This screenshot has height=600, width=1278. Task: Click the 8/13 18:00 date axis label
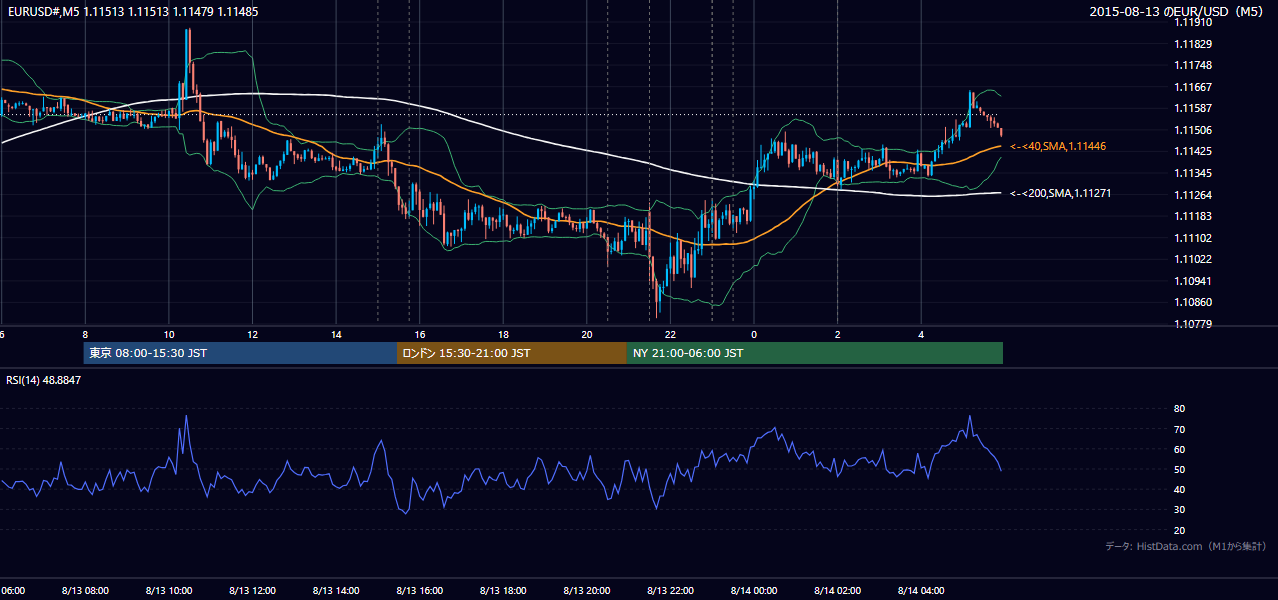[503, 590]
